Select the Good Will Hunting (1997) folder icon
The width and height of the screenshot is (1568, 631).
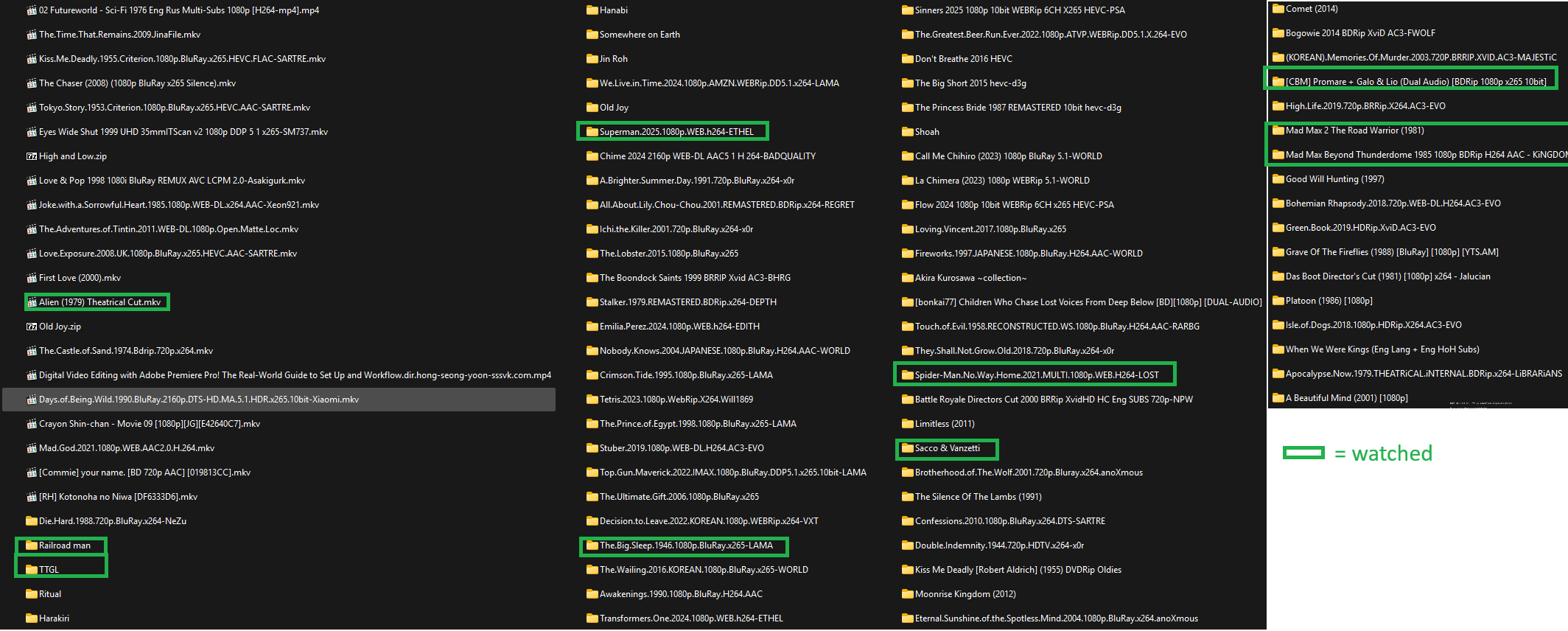click(1278, 179)
